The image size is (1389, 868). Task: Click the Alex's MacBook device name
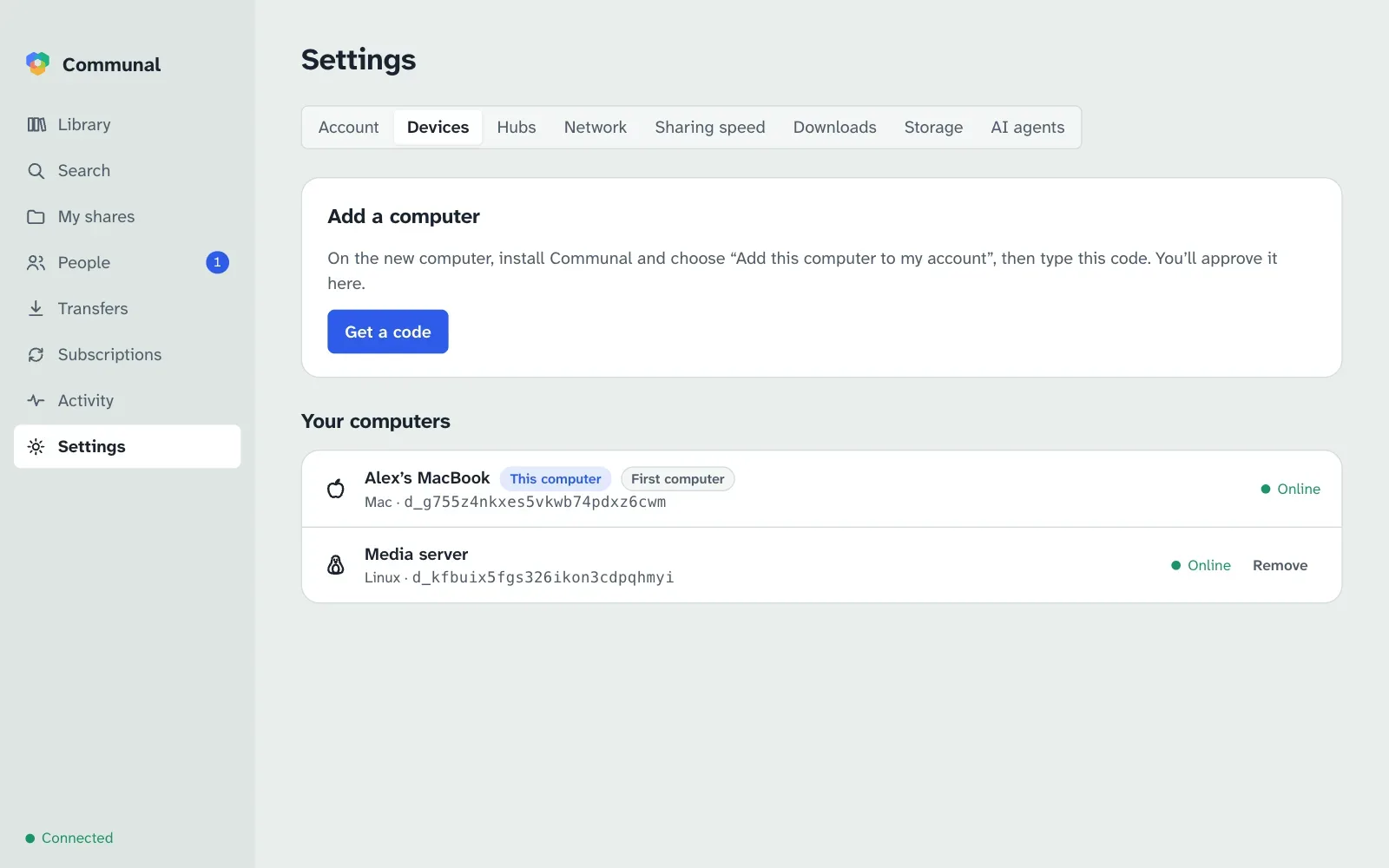click(427, 478)
